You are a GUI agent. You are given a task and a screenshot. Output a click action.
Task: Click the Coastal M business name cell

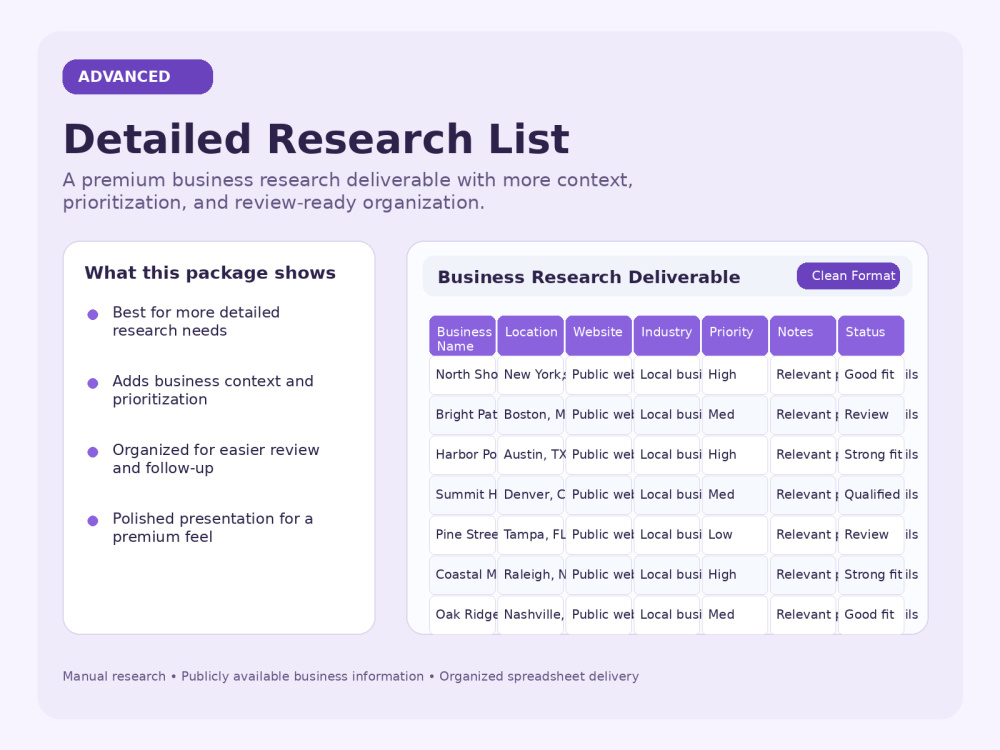click(x=462, y=575)
